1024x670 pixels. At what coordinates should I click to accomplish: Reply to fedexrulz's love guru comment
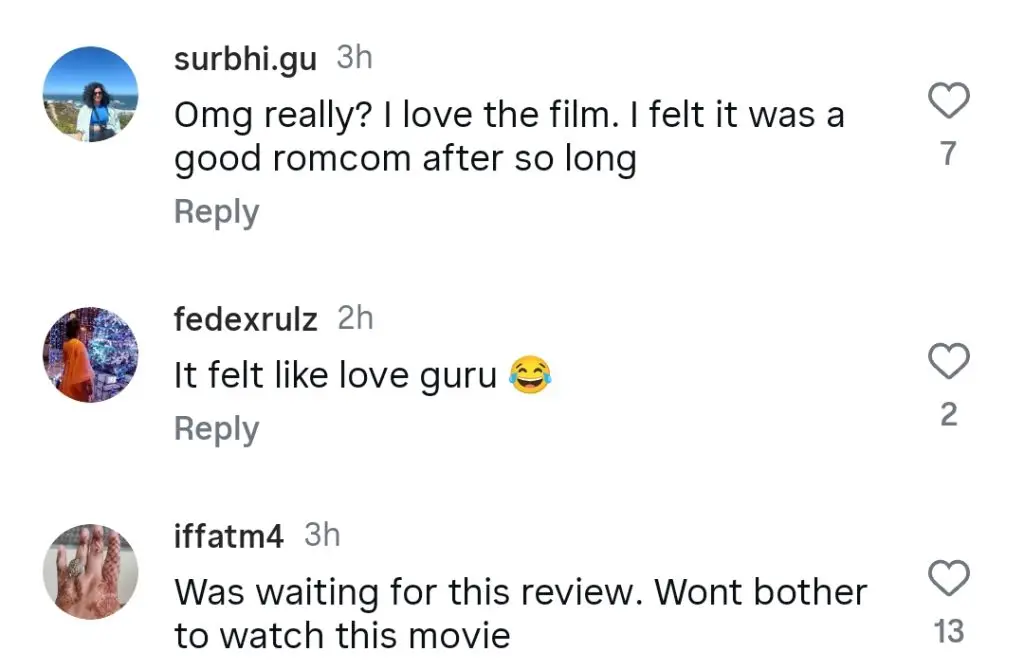(216, 429)
